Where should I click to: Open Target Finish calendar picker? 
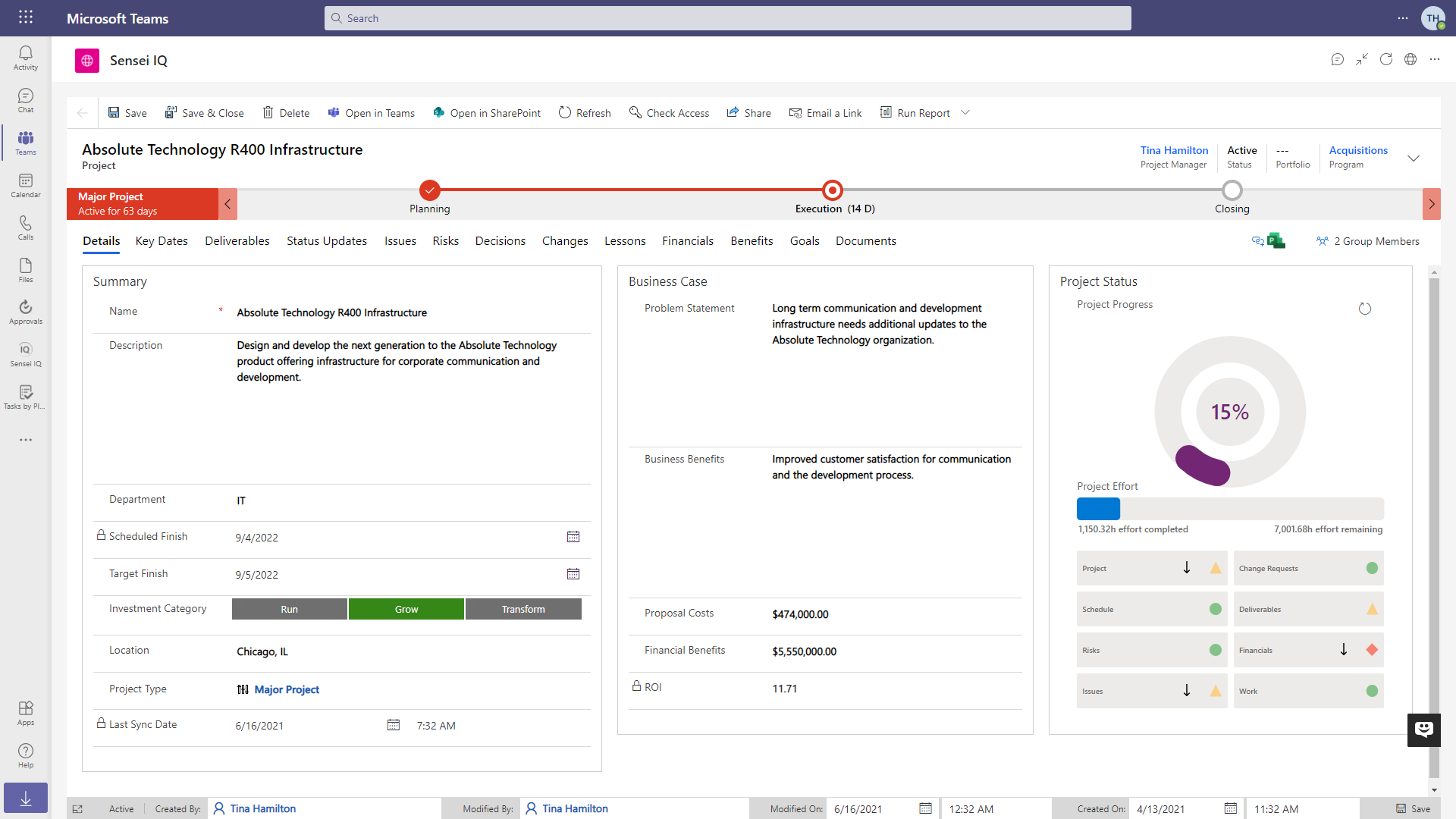573,574
